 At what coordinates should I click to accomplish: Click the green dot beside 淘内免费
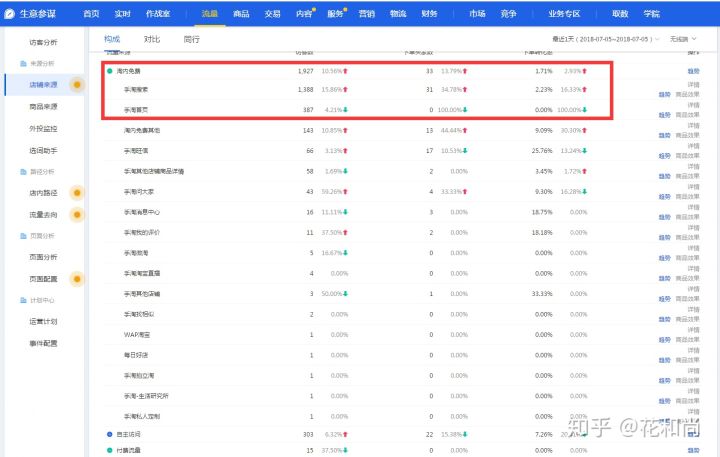coord(110,72)
